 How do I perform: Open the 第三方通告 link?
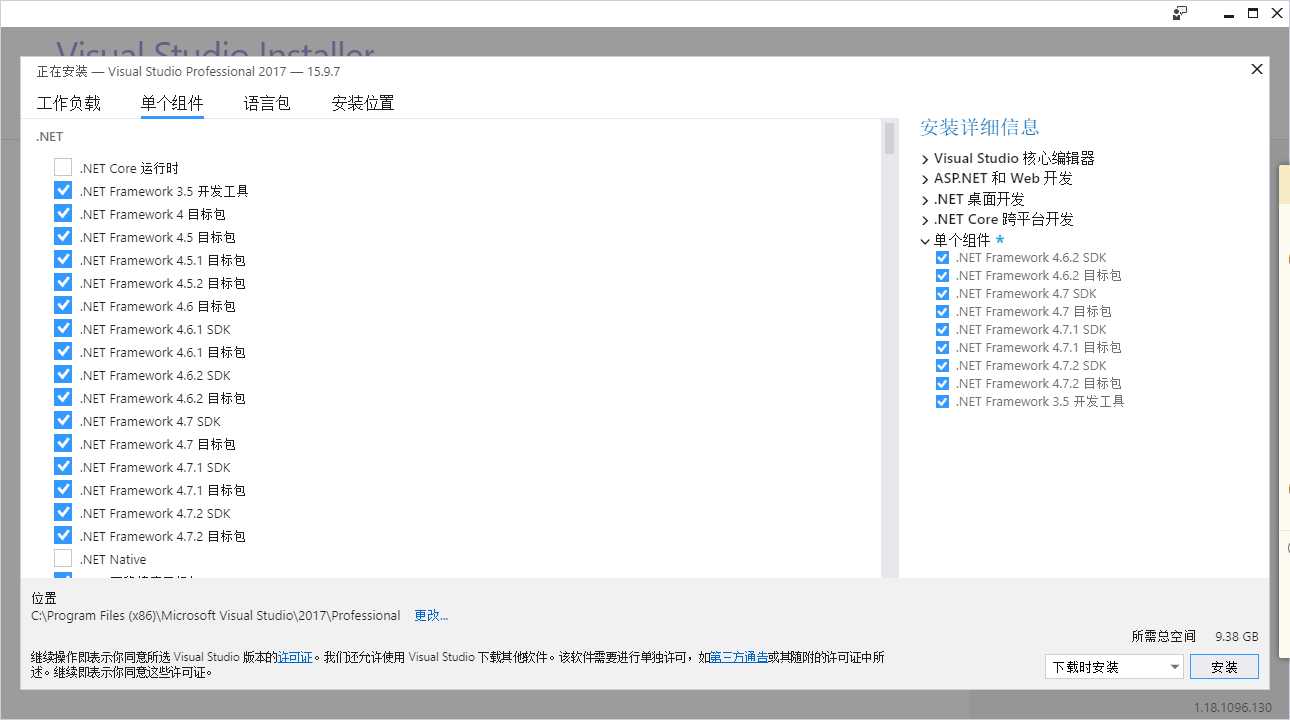(739, 657)
